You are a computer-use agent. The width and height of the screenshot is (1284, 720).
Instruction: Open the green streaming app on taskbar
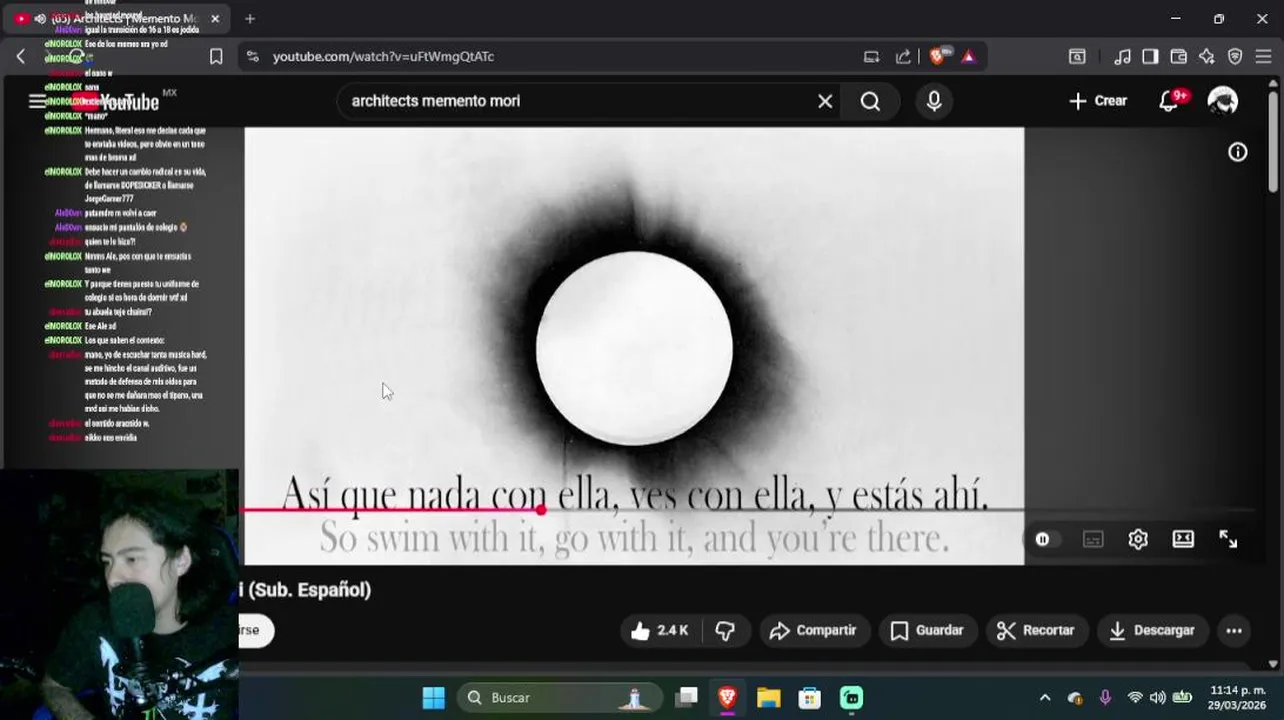(x=851, y=697)
